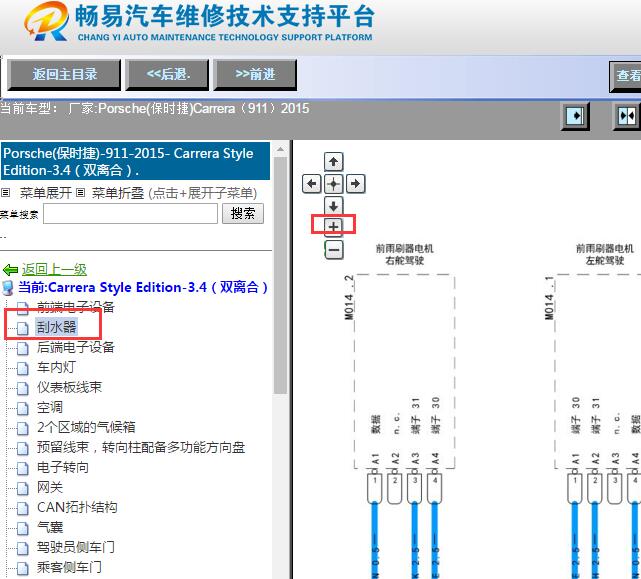Click the 当前车型 Porsche Carrera 911 2015 text
This screenshot has height=579, width=641.
[x=155, y=109]
